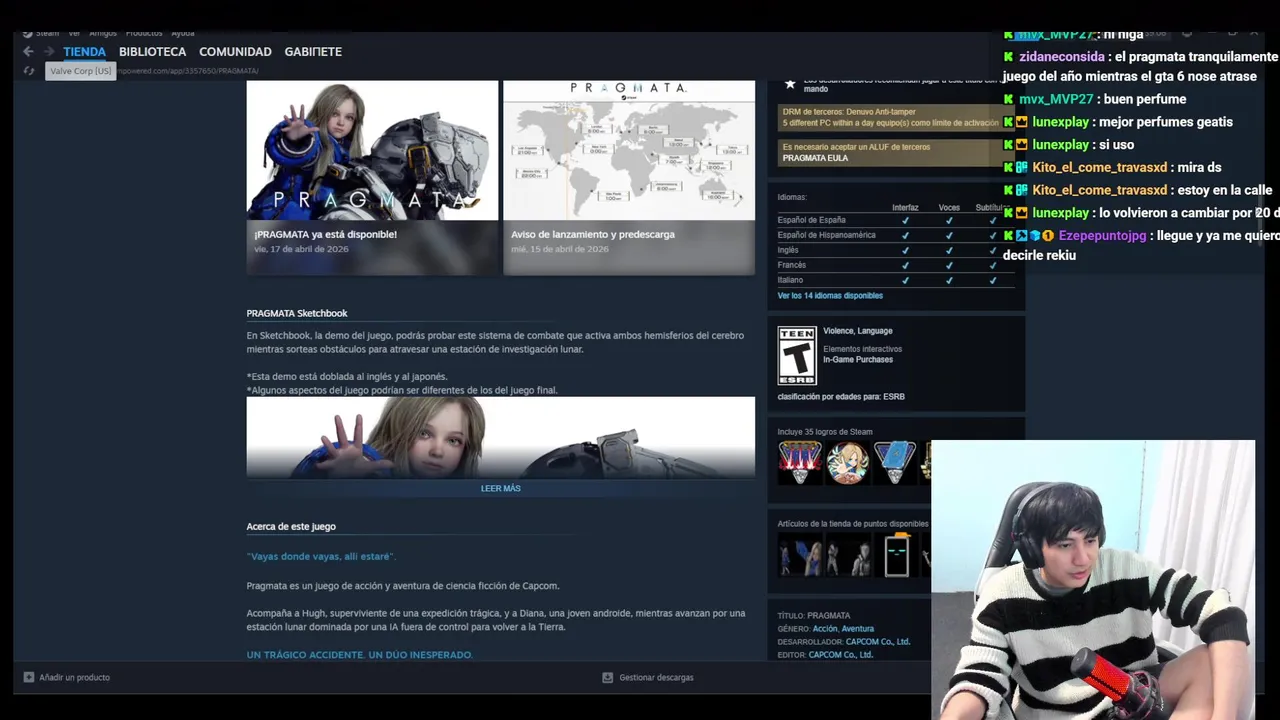The image size is (1280, 720).
Task: Click the crown badge beside lunexplay: si uso
Action: point(1022,145)
